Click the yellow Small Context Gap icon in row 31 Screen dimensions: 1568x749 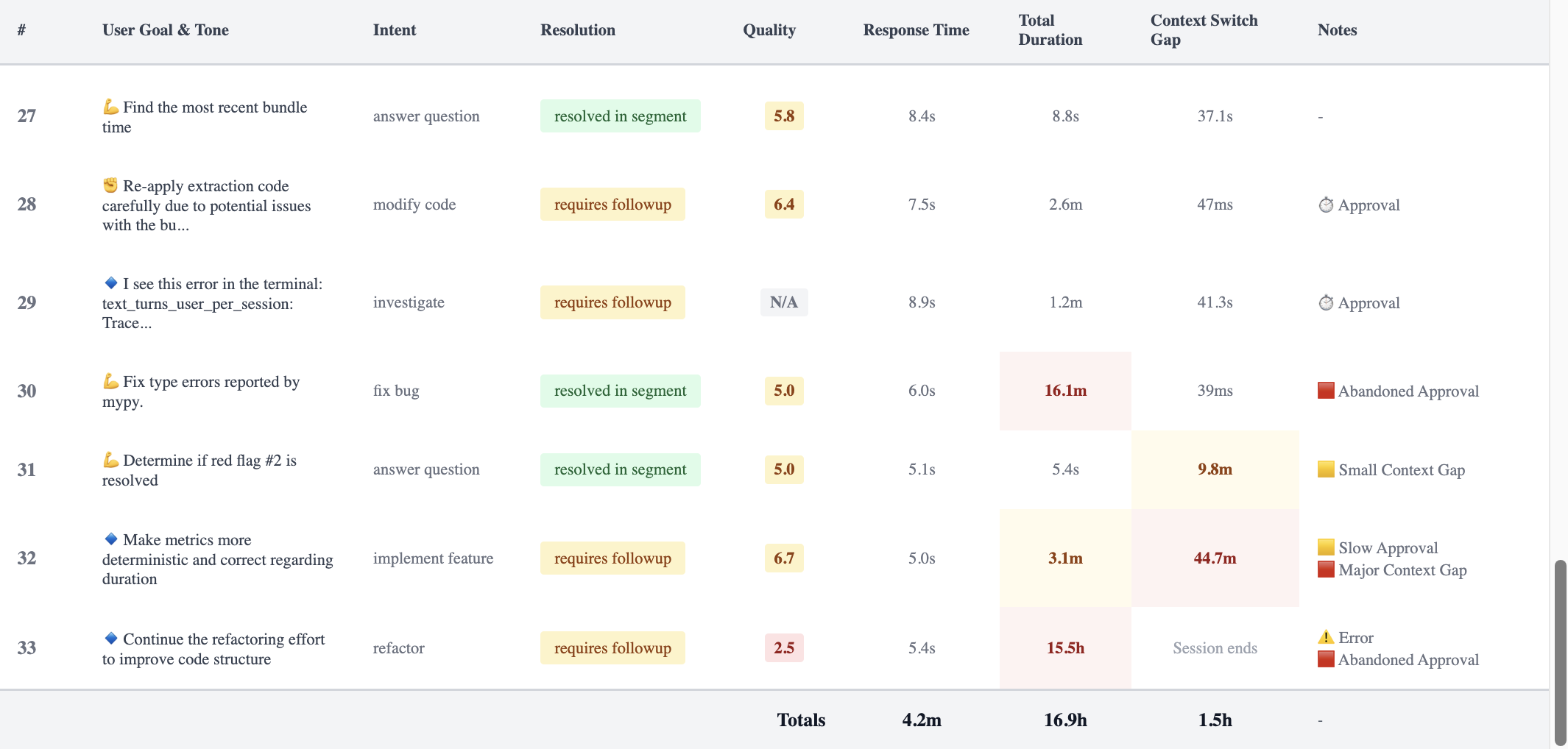pos(1327,469)
